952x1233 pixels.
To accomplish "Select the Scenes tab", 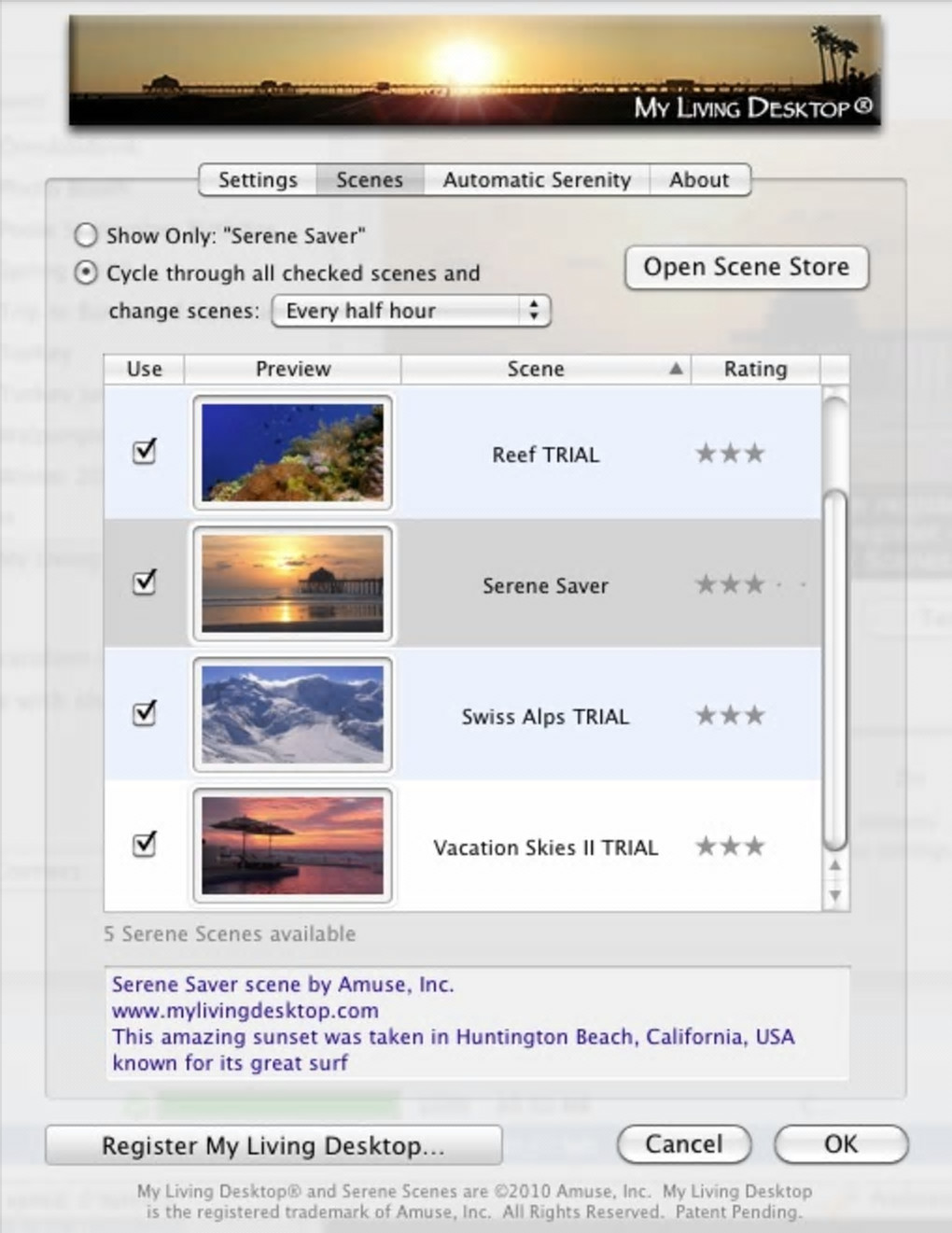I will [x=370, y=179].
